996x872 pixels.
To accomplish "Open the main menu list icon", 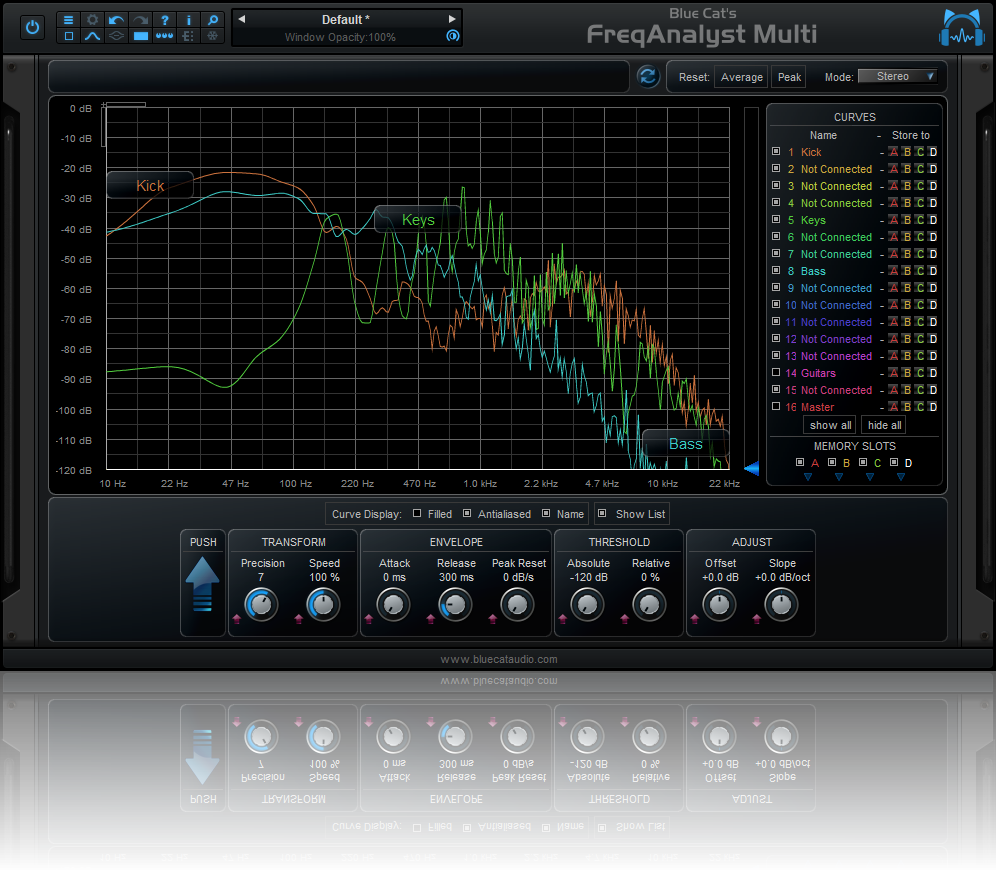I will pos(69,19).
